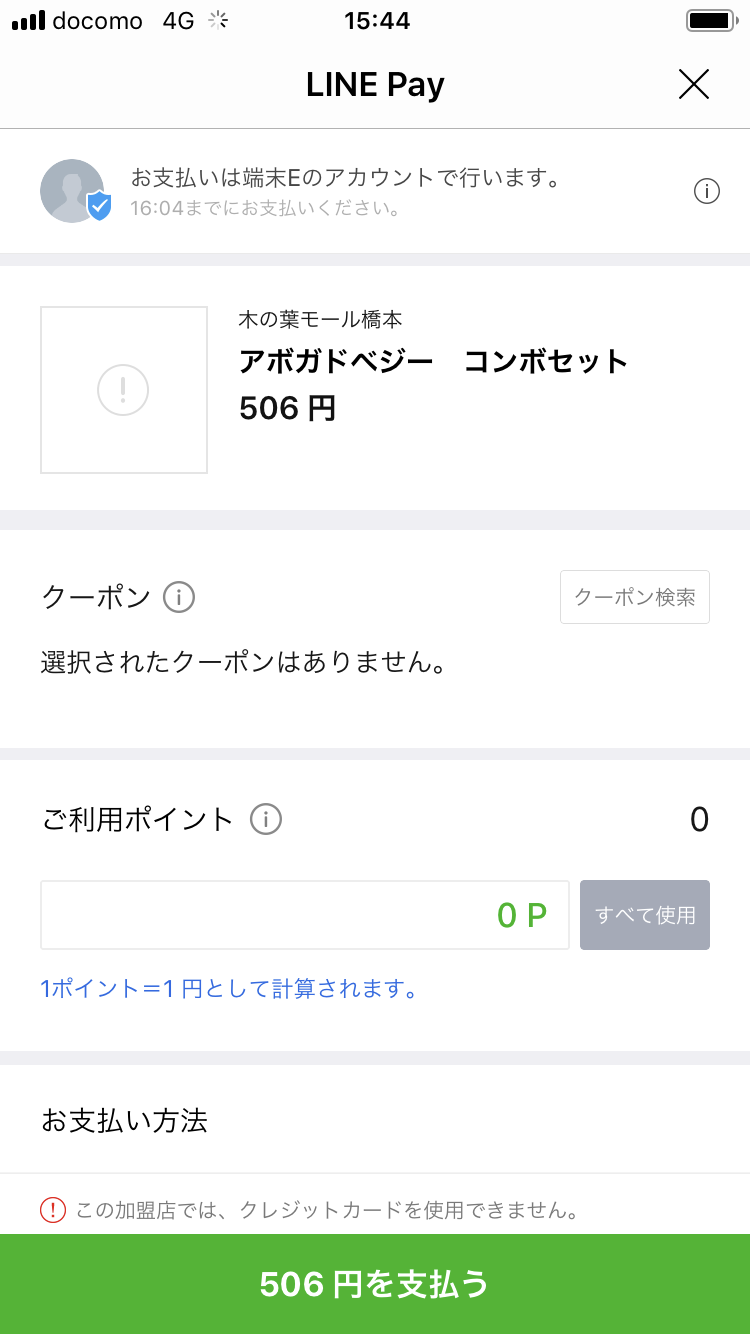Screen dimensions: 750x1334
Task: Open coupon info icon next to クーポン
Action: [179, 598]
